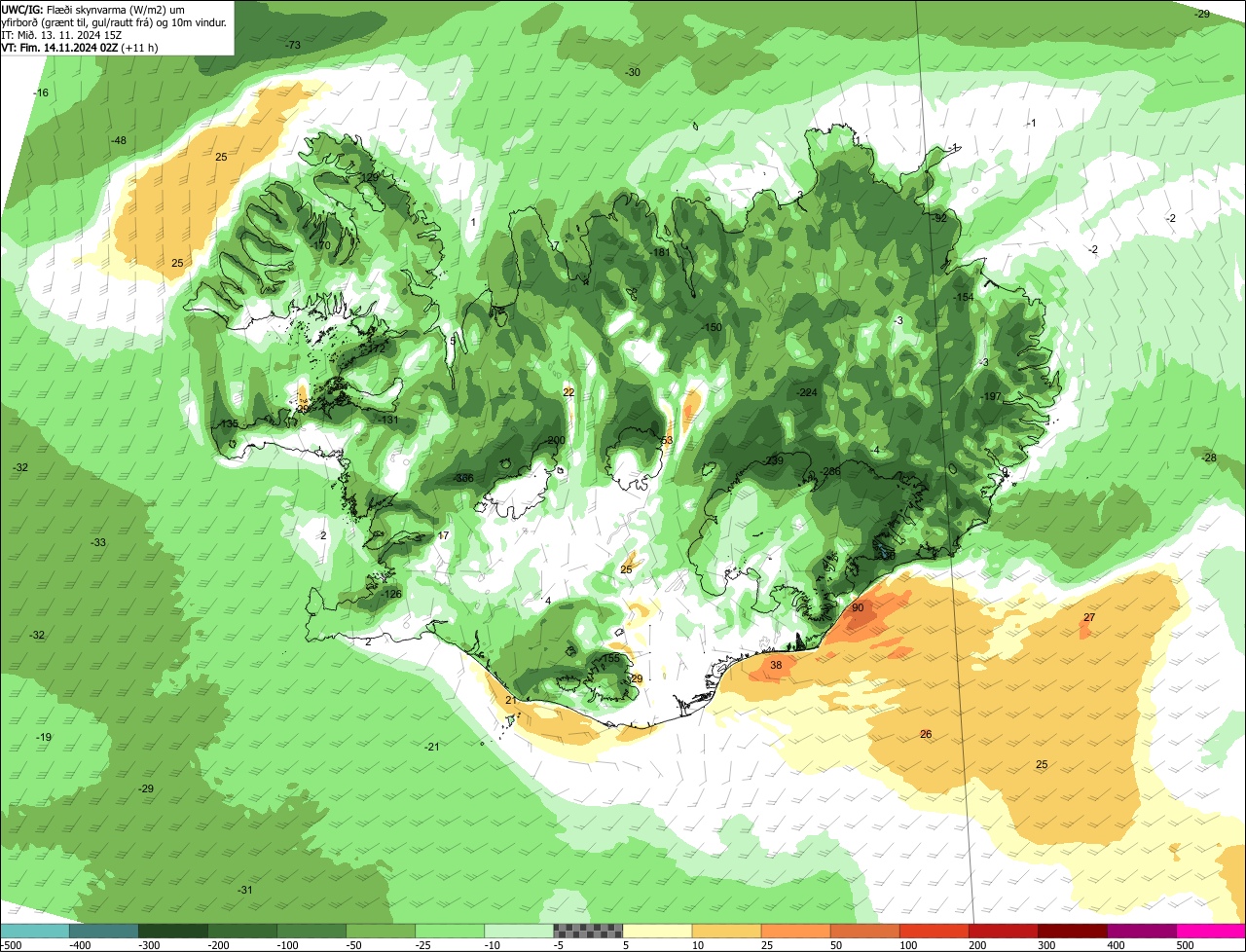
Task: Click the -224 value on the map
Action: tap(807, 392)
